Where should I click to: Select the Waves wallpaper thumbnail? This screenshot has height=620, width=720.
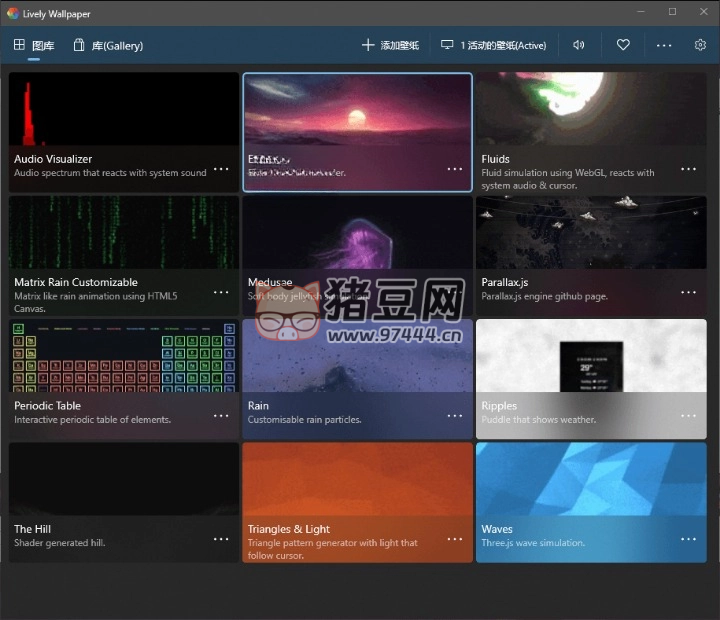click(x=591, y=479)
